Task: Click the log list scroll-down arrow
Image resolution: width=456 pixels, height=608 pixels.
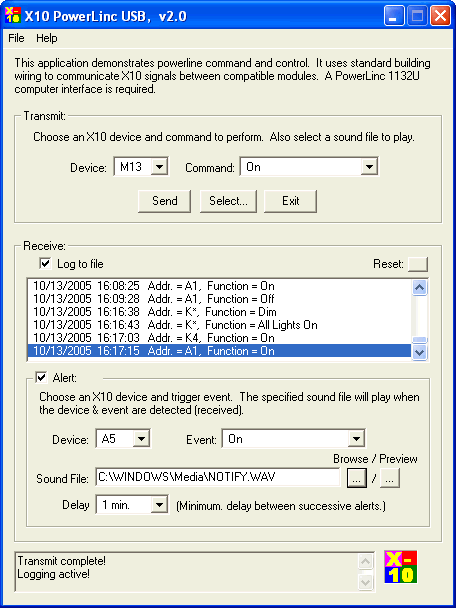Action: [420, 352]
